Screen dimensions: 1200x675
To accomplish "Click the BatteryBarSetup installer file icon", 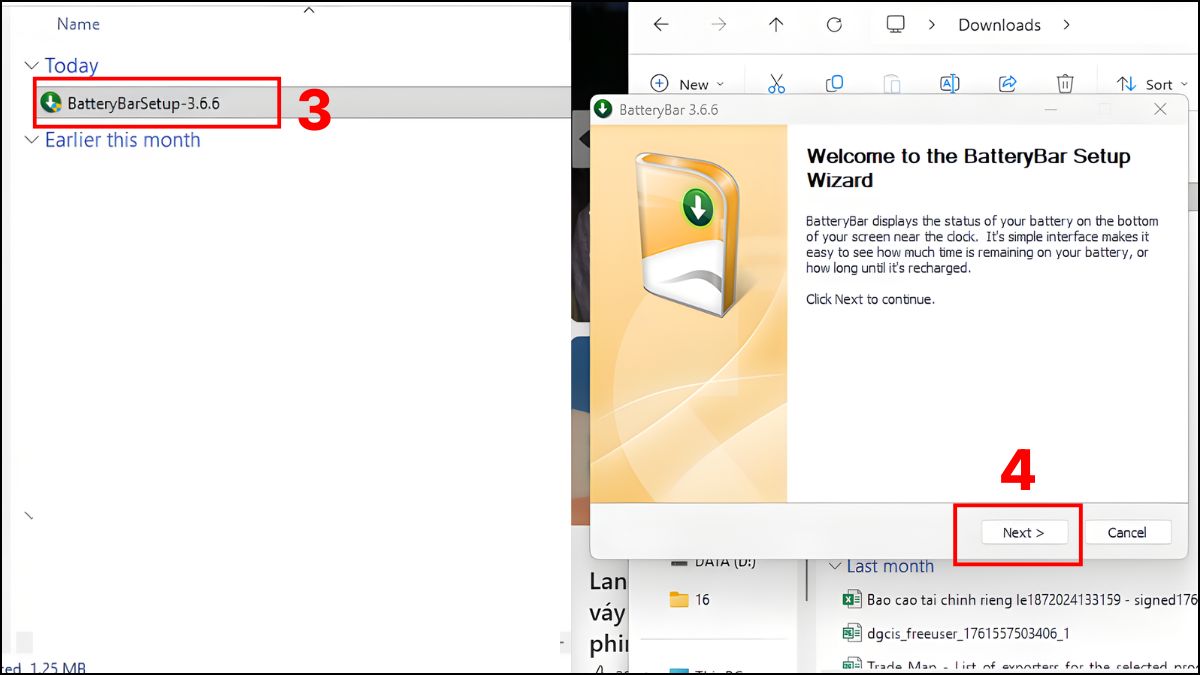I will pos(50,103).
